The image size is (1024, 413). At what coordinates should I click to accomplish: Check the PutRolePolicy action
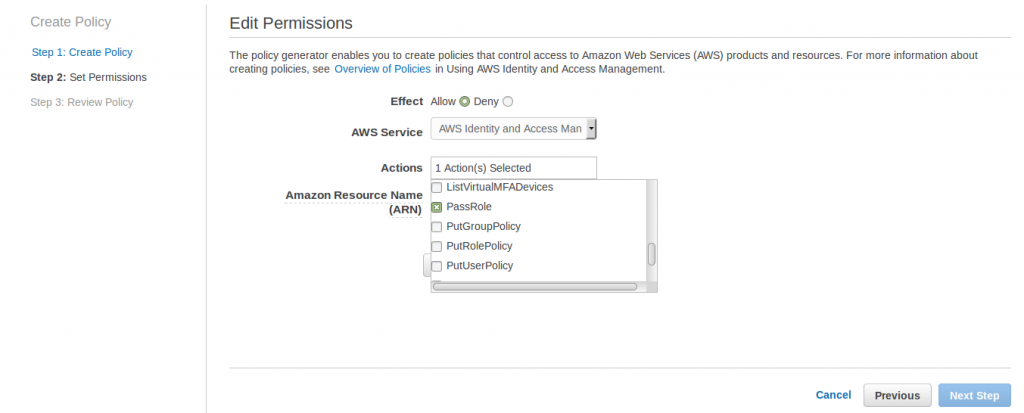point(436,246)
